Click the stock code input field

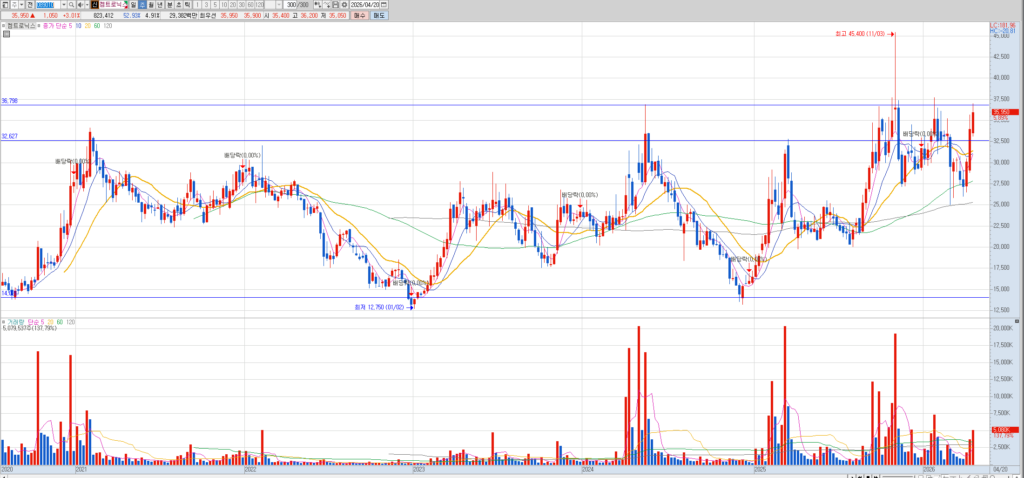coord(48,5)
